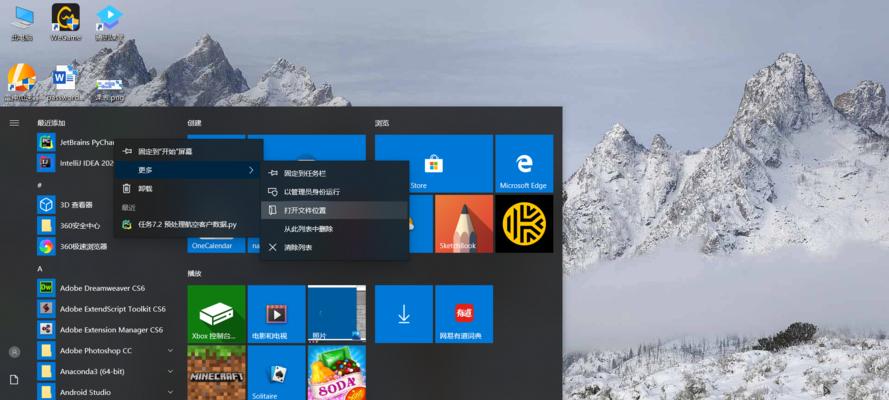Image resolution: width=889 pixels, height=400 pixels.
Task: Choose 卸载 in the context menu
Action: tap(188, 189)
